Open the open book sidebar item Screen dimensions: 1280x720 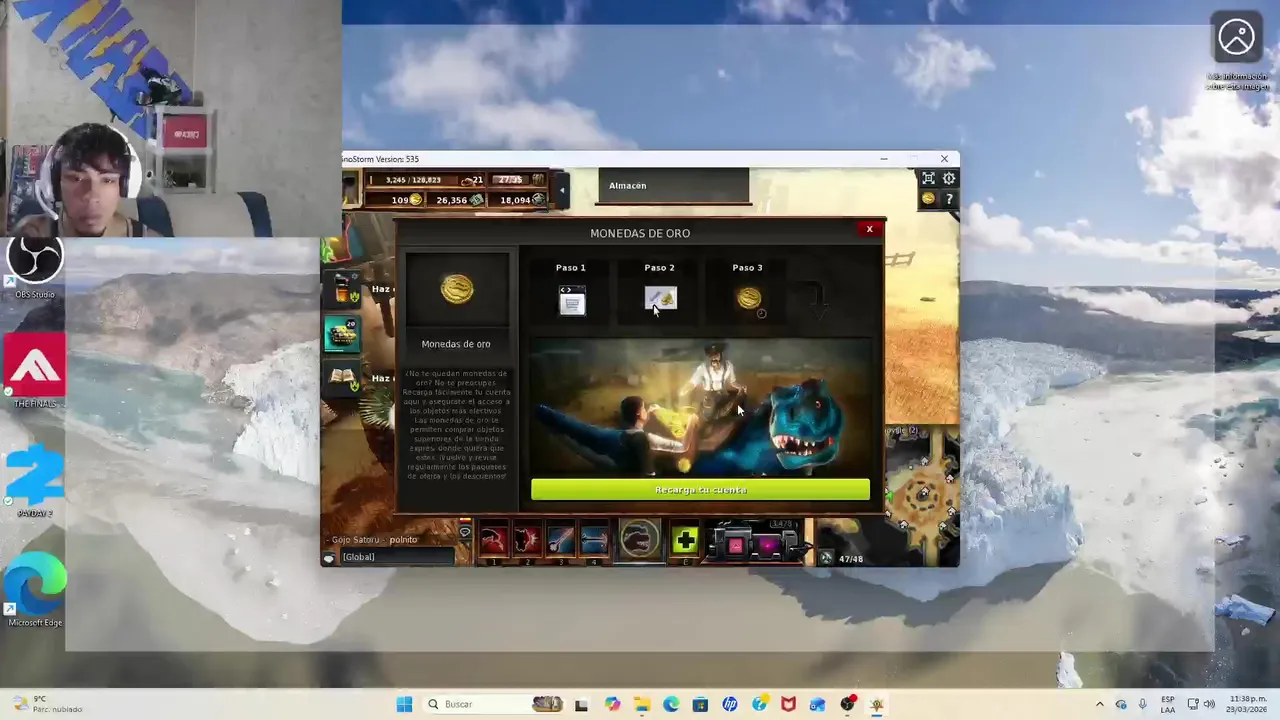(343, 378)
